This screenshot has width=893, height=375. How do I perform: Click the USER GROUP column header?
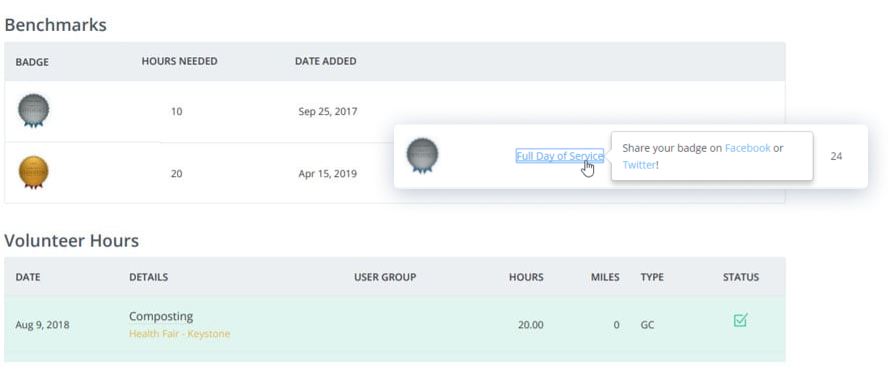point(385,277)
